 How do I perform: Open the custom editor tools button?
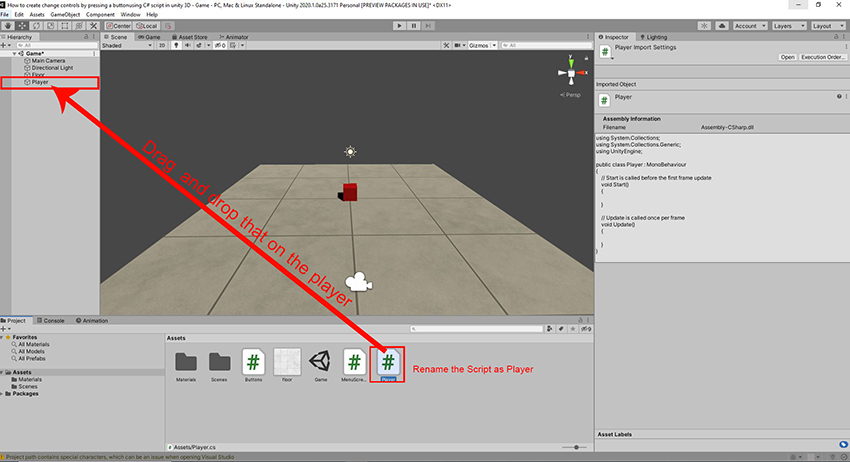point(93,25)
